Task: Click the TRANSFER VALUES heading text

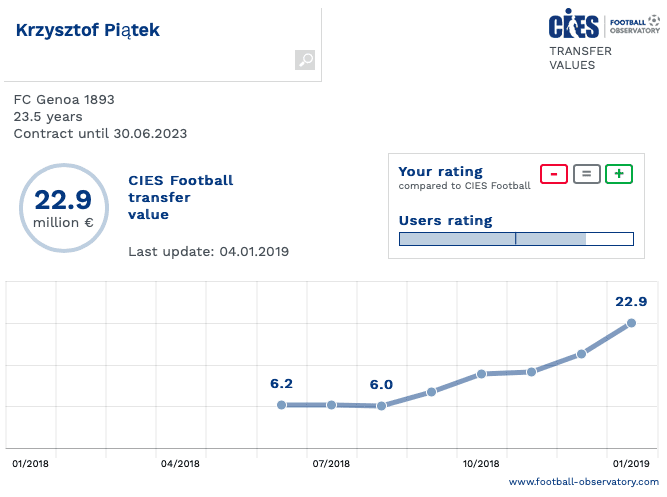Action: click(573, 58)
